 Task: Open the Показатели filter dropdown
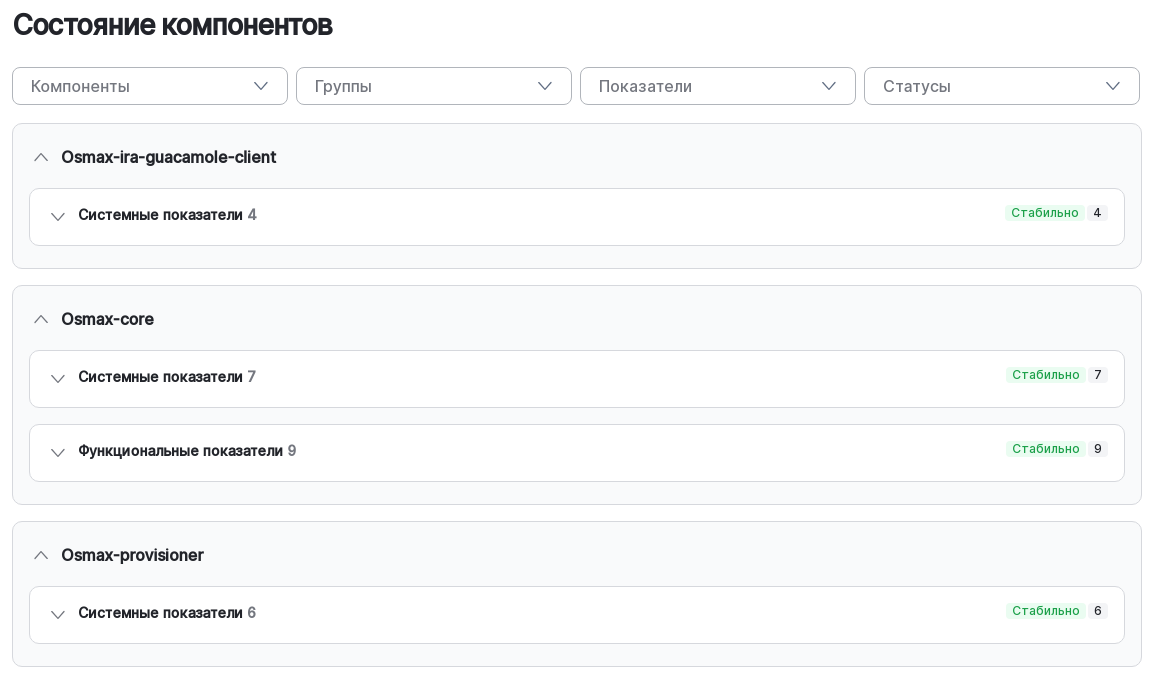pyautogui.click(x=718, y=86)
